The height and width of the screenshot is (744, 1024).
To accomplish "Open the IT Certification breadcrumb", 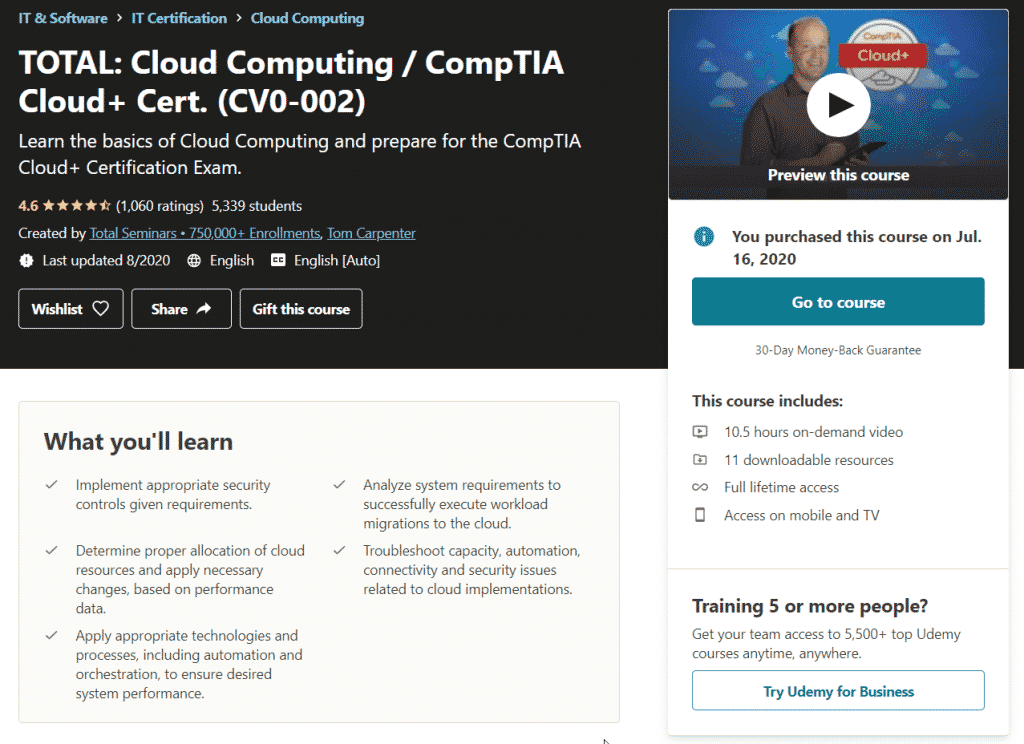I will (179, 18).
